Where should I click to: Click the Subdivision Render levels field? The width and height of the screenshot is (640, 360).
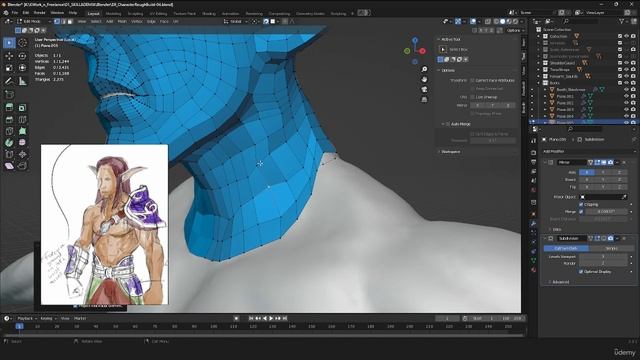[603, 263]
